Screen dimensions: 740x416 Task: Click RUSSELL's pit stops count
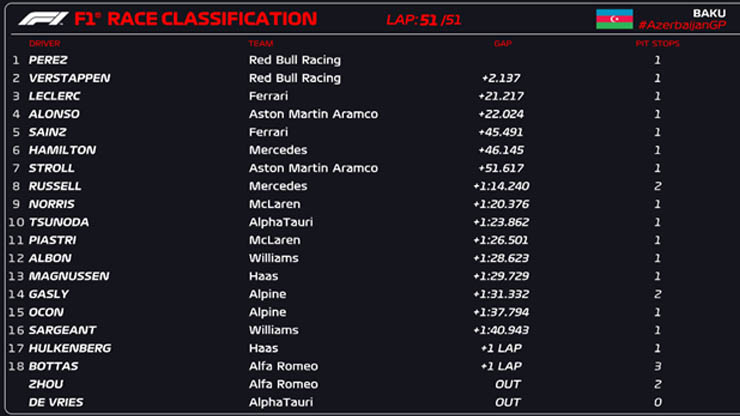[657, 186]
